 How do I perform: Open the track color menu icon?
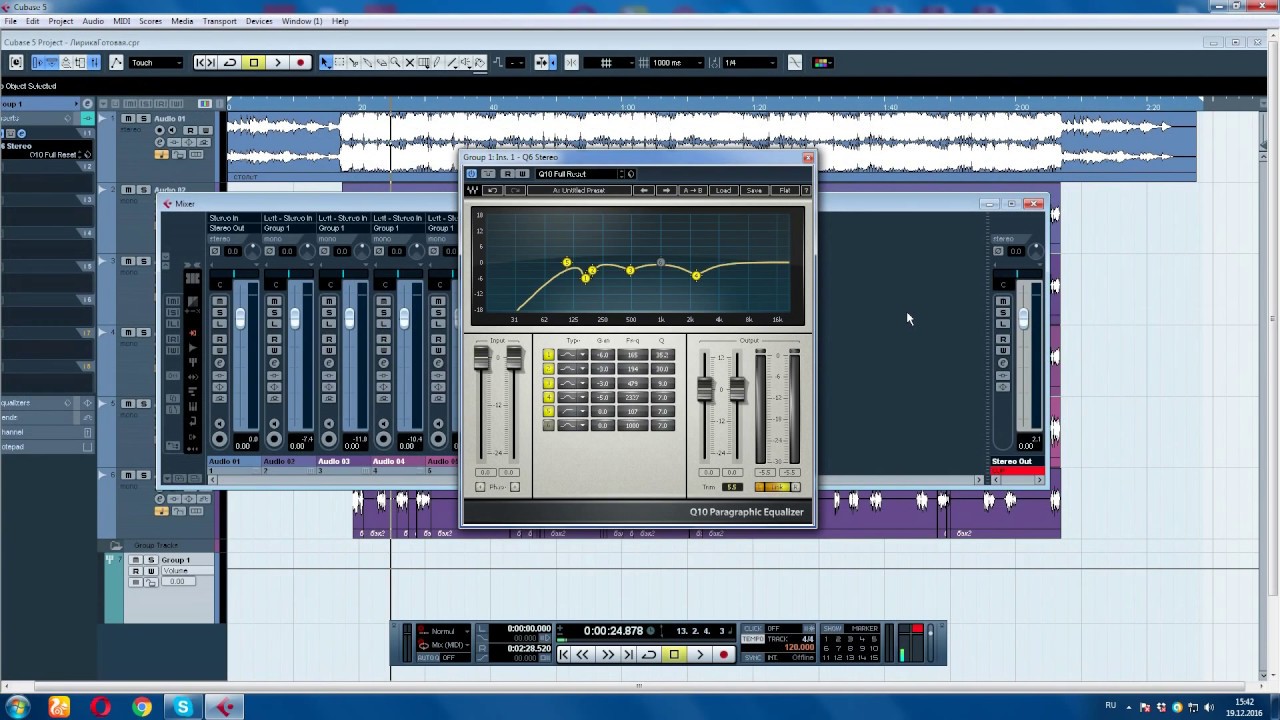point(822,62)
